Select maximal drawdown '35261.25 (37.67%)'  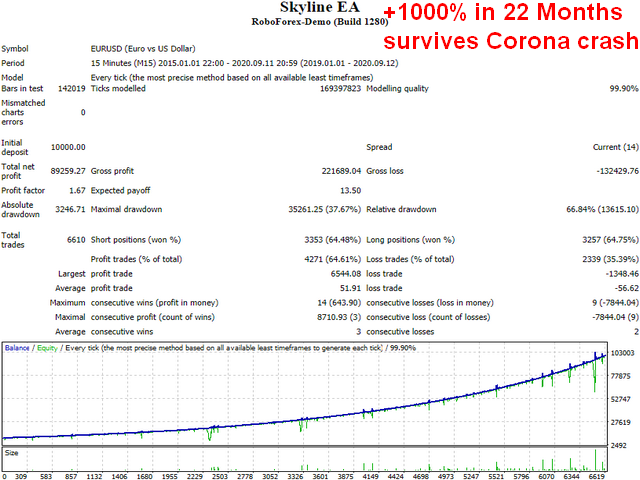pyautogui.click(x=324, y=209)
